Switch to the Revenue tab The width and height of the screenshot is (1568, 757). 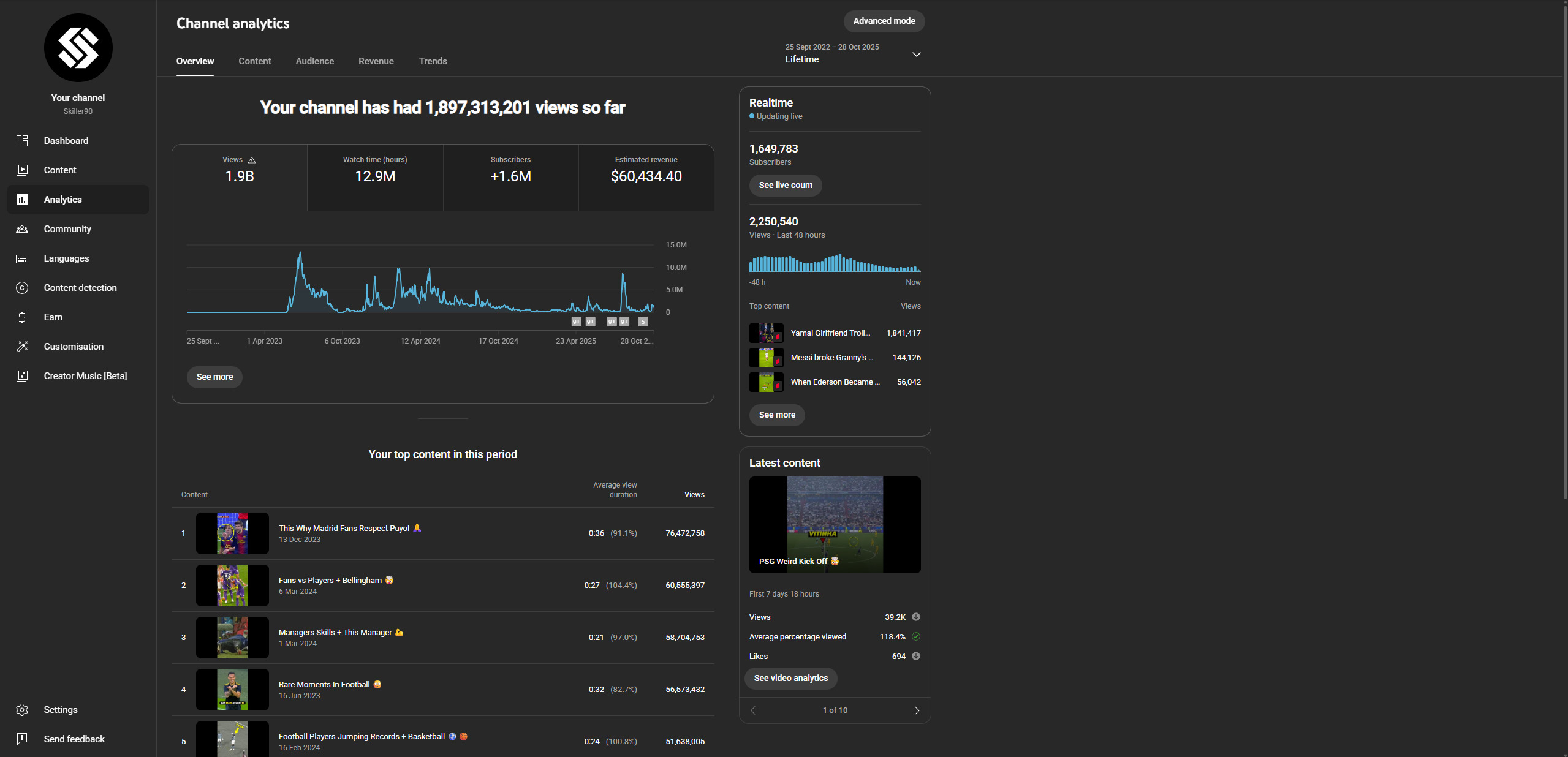(x=376, y=61)
